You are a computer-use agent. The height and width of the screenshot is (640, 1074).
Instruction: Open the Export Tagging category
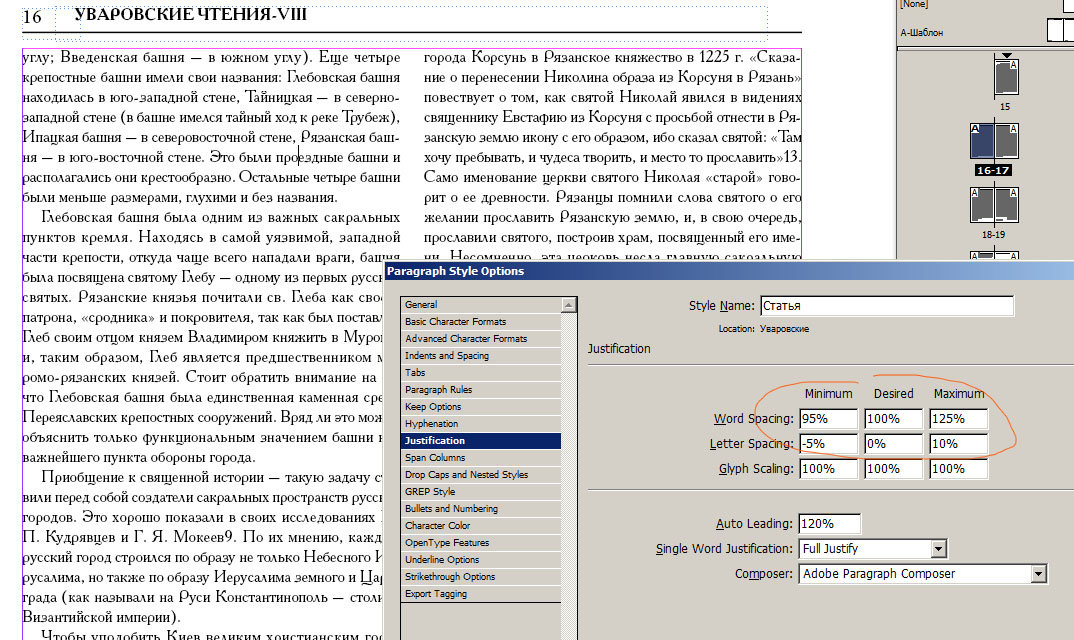click(481, 593)
